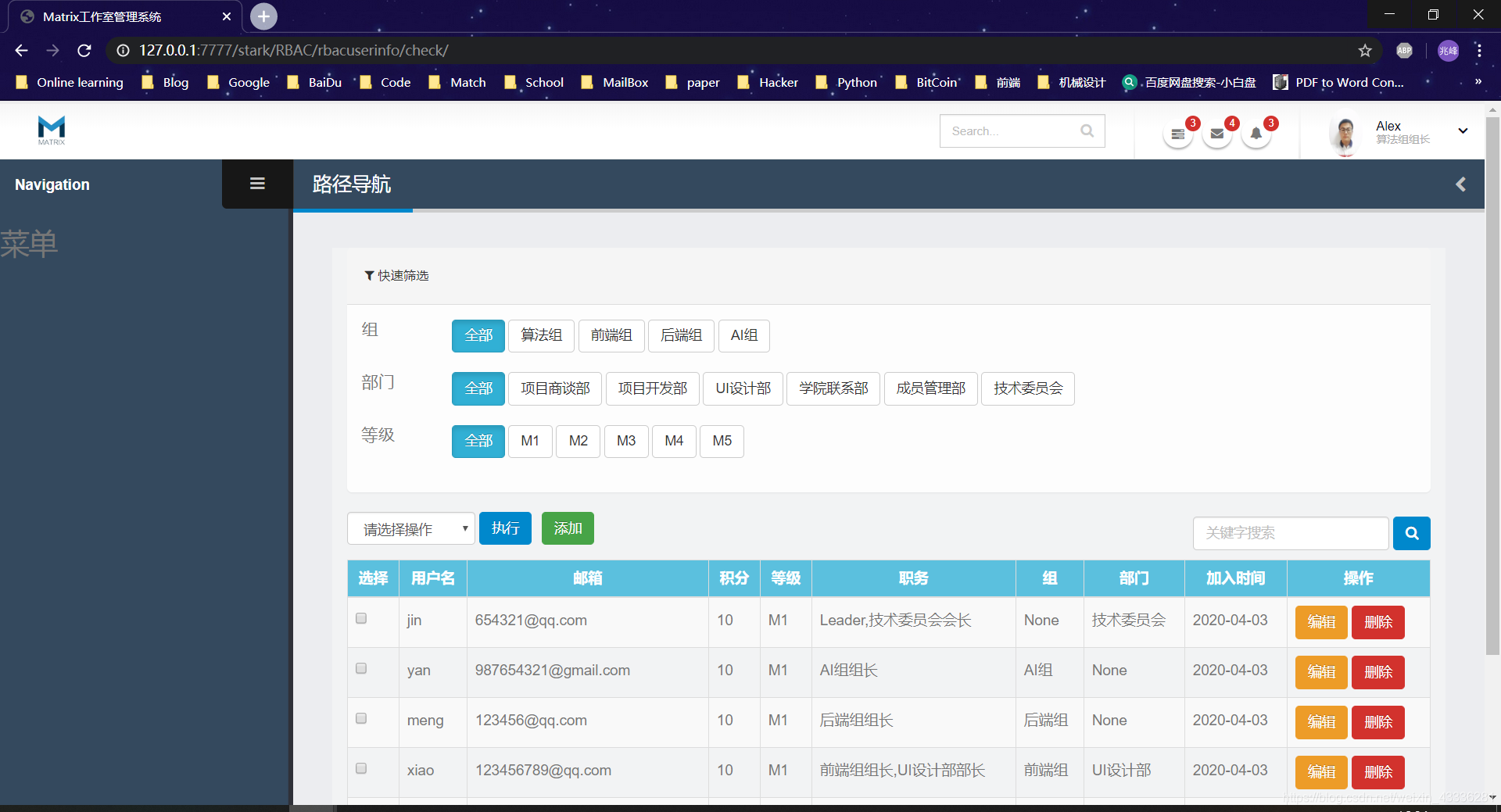Click 删除 for user yan
Screen dimensions: 1501x812
(x=1378, y=672)
